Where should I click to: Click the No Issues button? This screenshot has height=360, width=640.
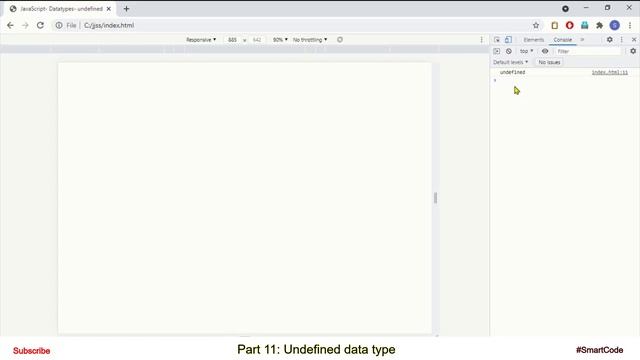[x=549, y=62]
